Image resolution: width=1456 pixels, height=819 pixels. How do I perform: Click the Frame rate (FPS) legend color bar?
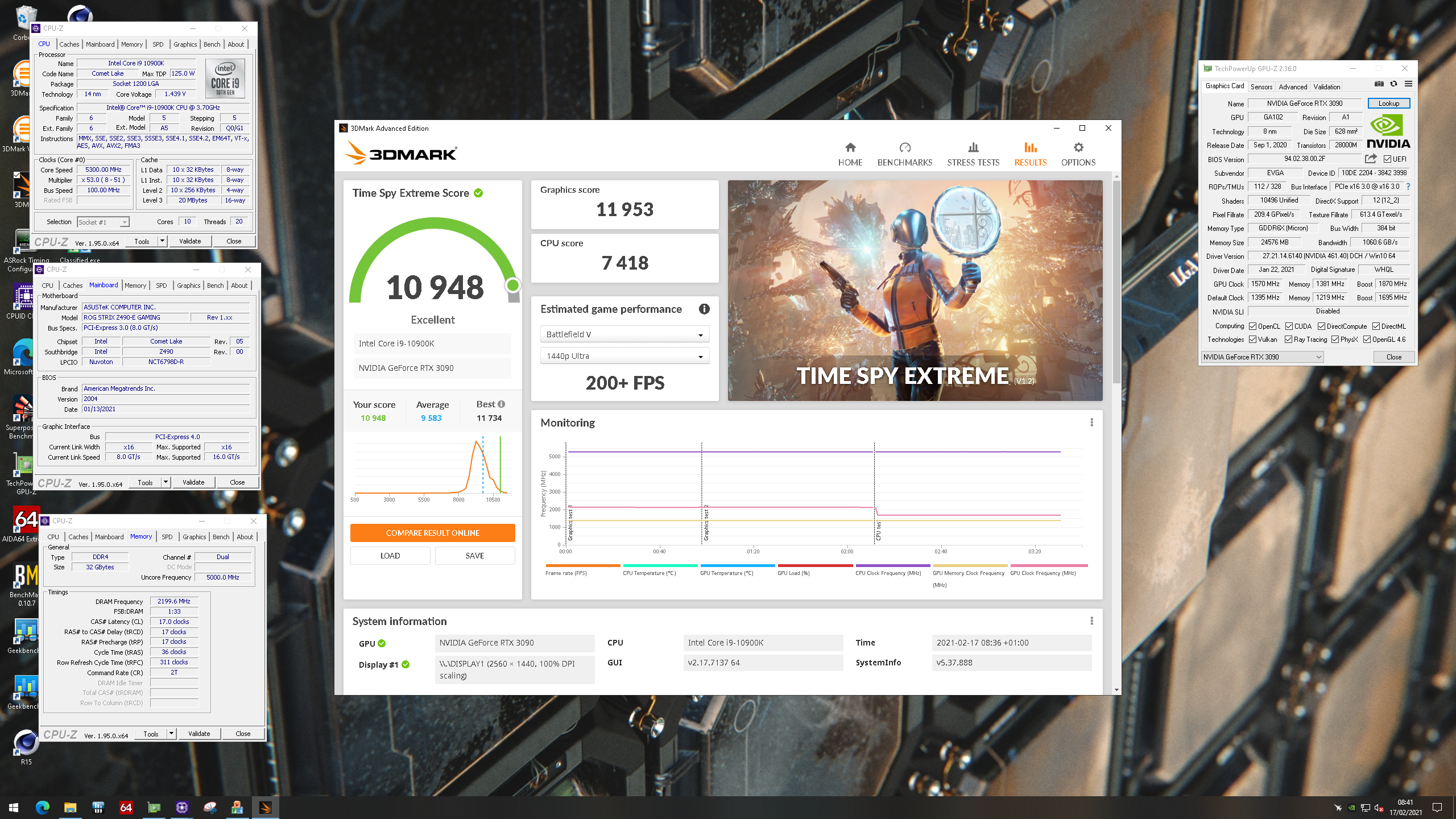(x=583, y=565)
